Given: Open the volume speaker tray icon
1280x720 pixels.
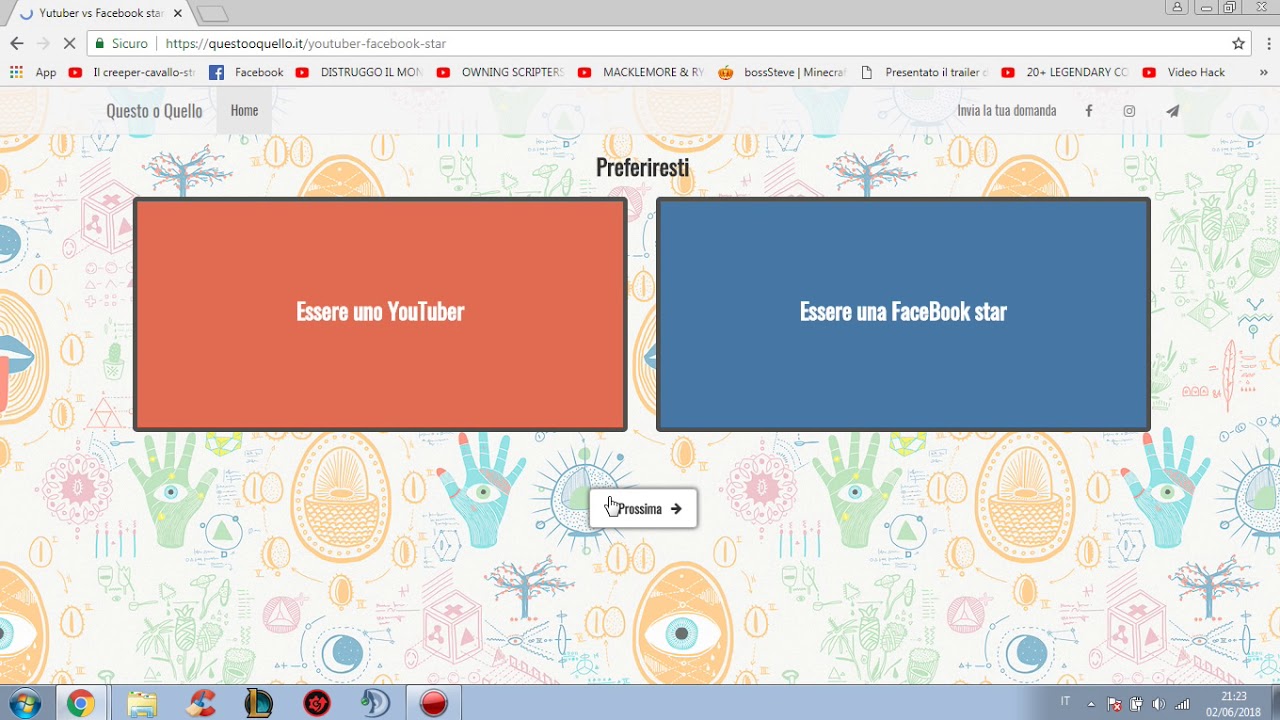Looking at the screenshot, I should 1159,704.
